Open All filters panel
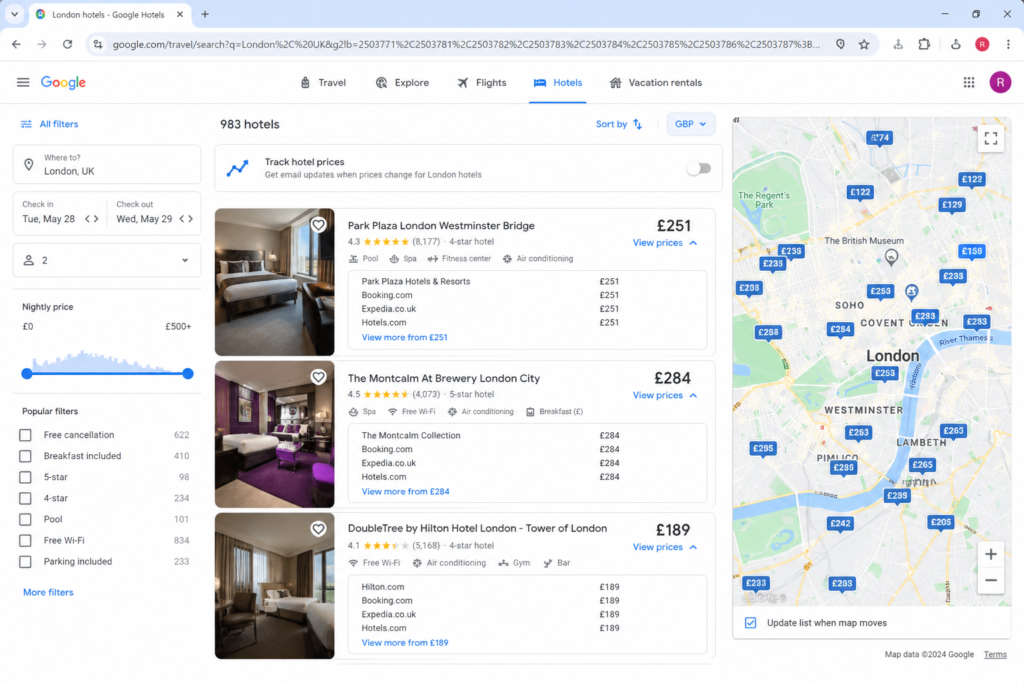1024x683 pixels. 50,124
